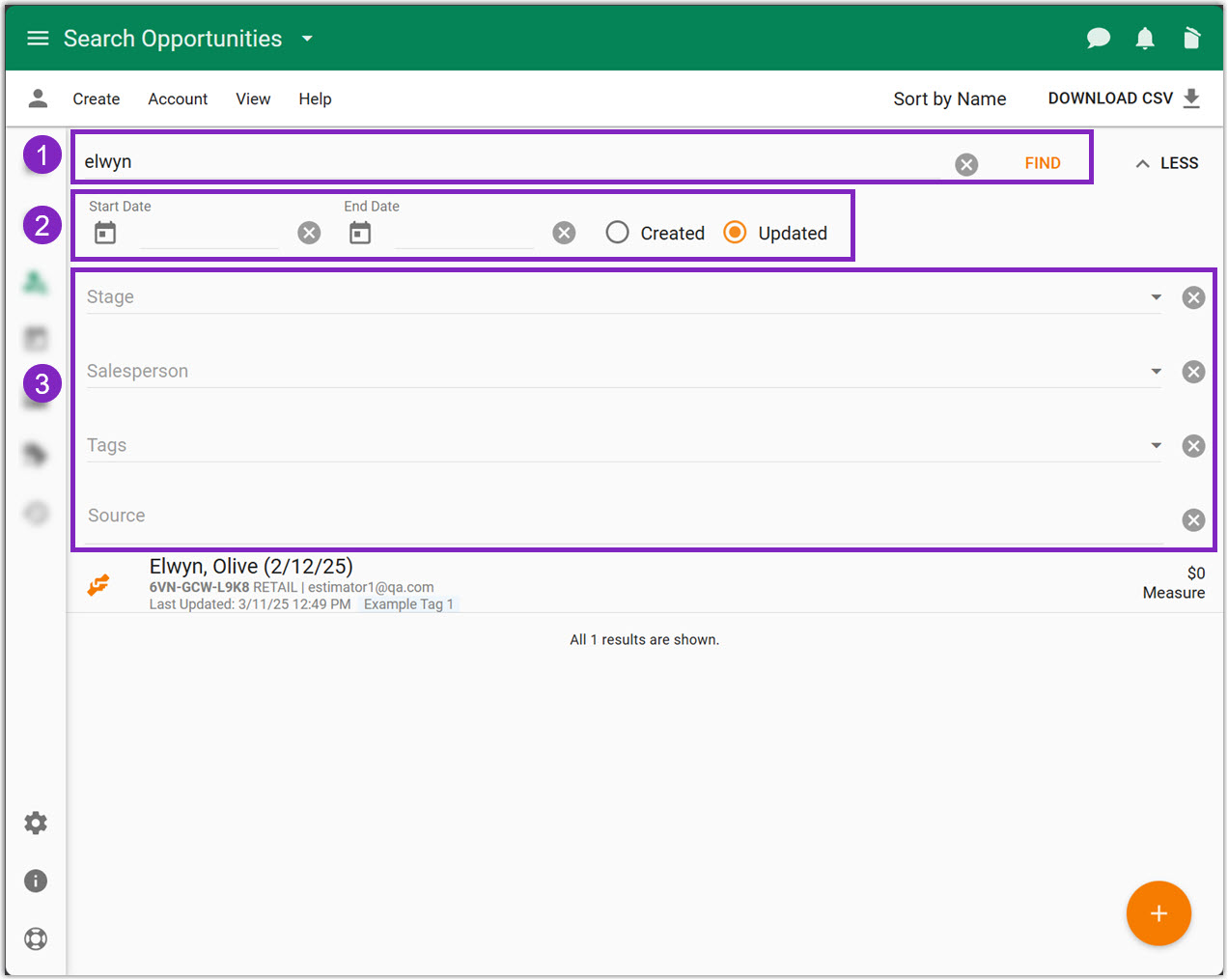The height and width of the screenshot is (980, 1228).
Task: Expand the Tags dropdown
Action: pos(1156,446)
